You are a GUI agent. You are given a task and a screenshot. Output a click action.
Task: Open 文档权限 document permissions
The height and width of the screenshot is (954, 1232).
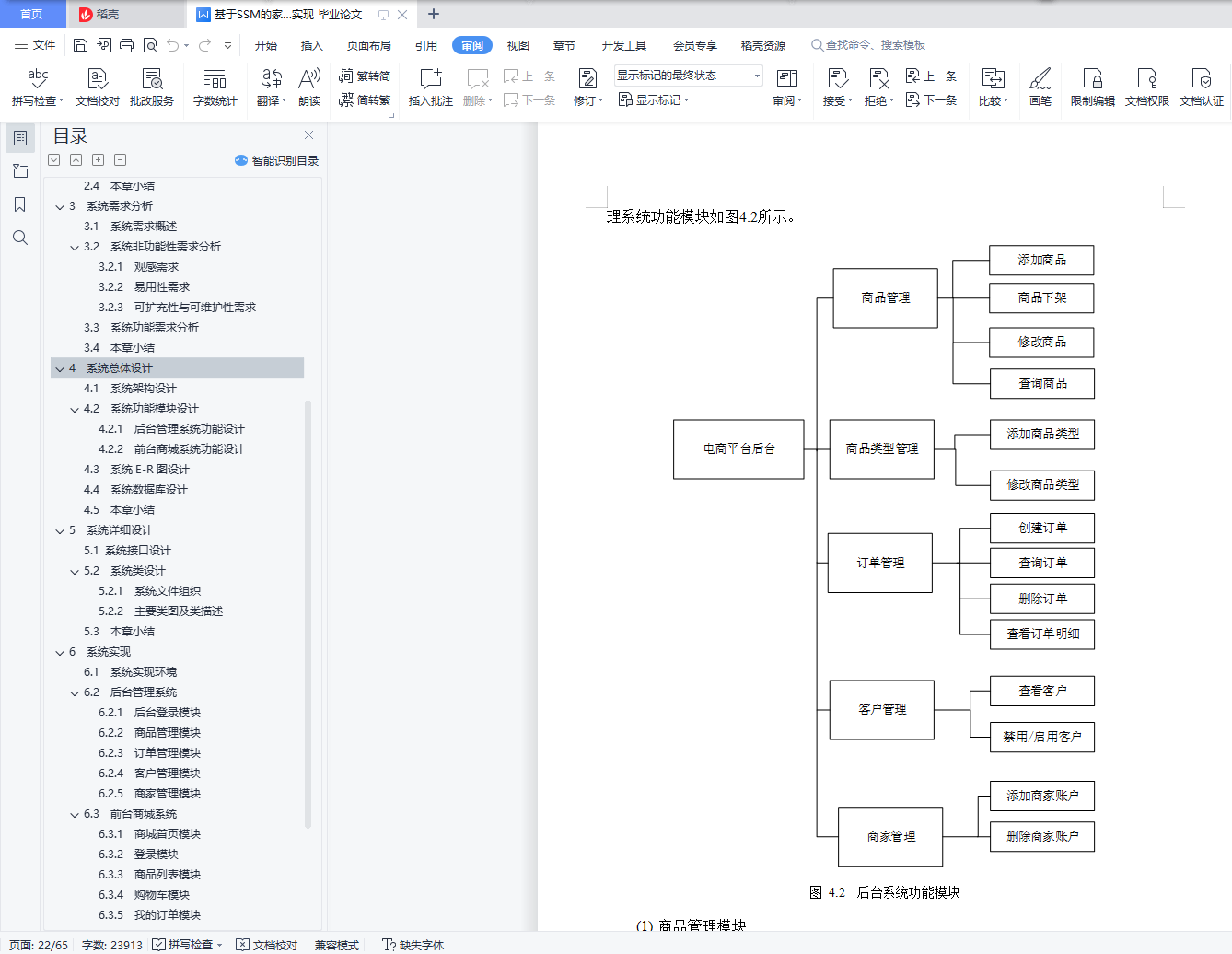(x=1147, y=87)
